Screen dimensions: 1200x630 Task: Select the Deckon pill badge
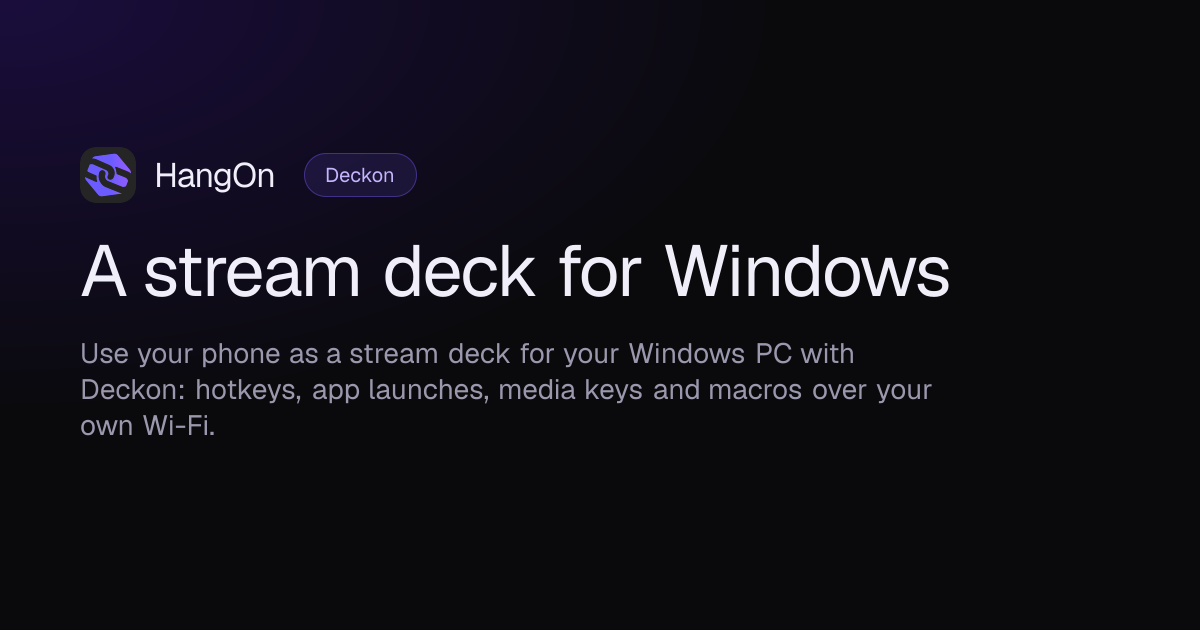[x=360, y=175]
